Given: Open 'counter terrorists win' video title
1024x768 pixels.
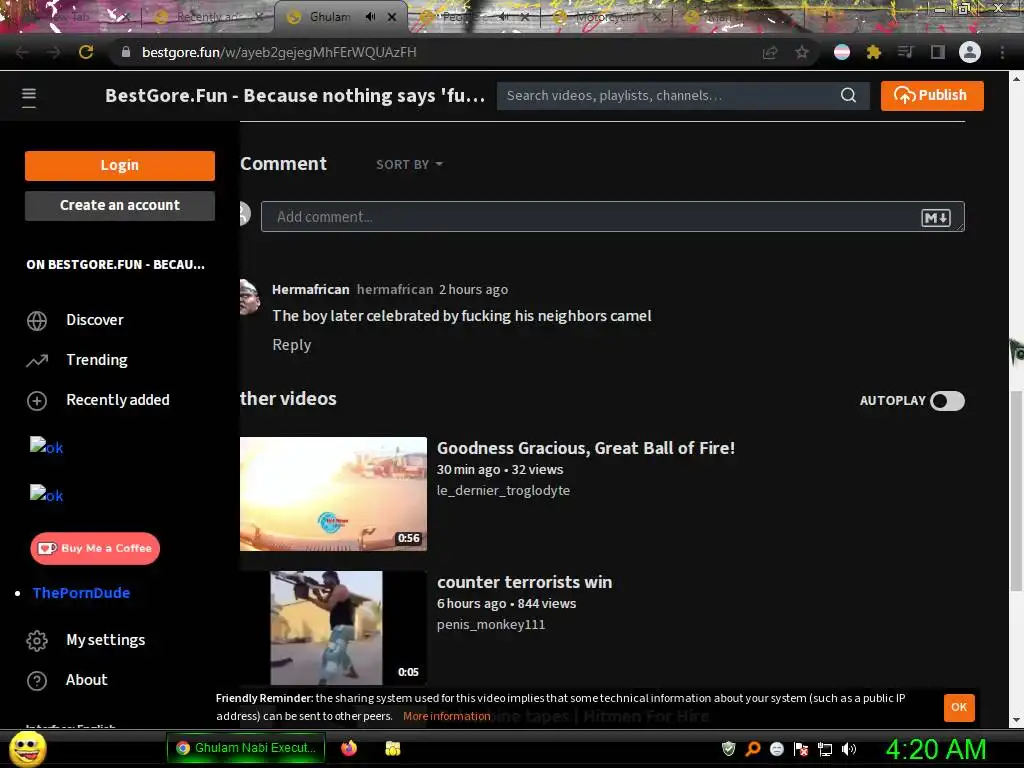Looking at the screenshot, I should coord(524,583).
